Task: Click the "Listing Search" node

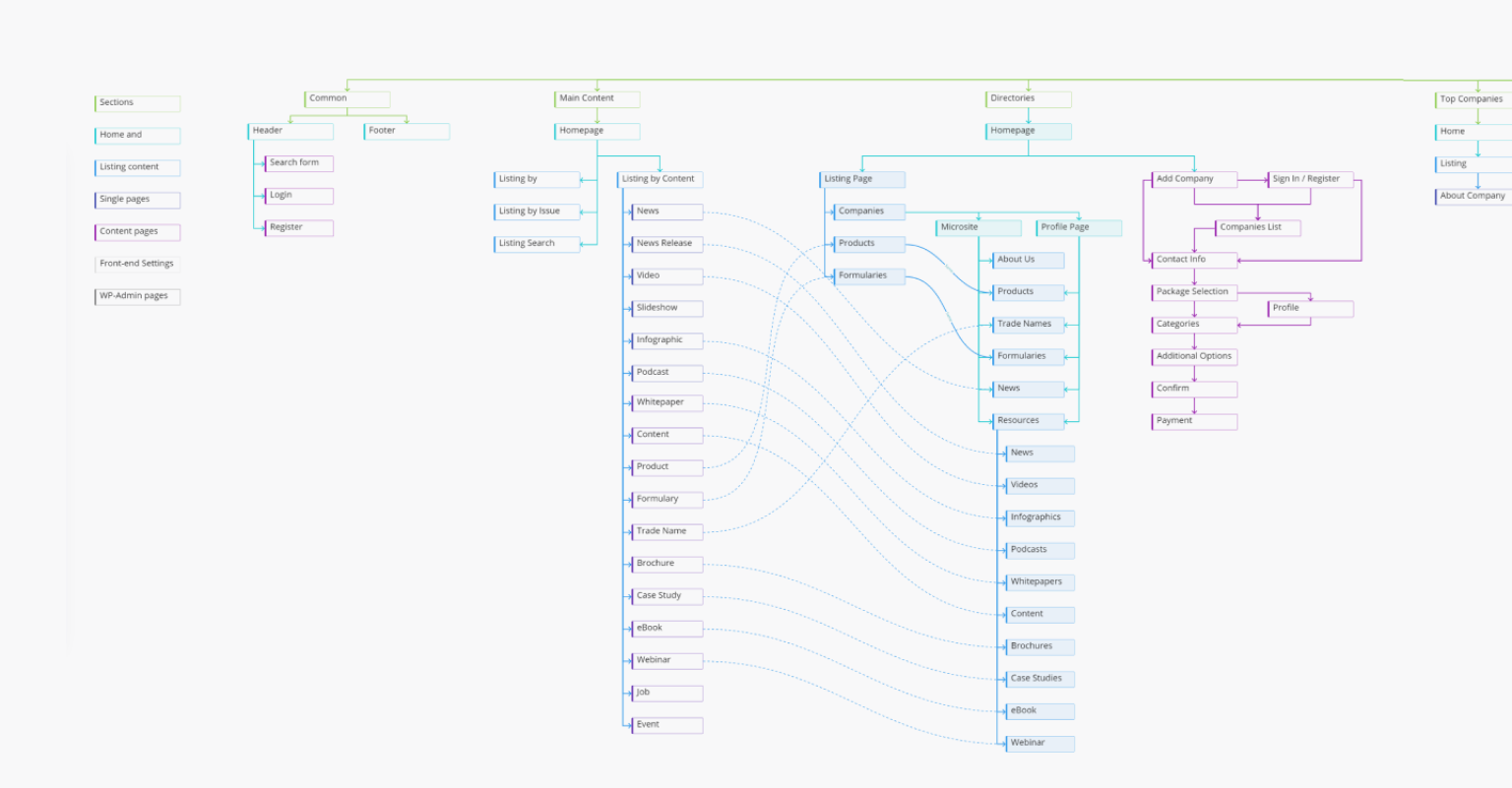Action: point(537,244)
